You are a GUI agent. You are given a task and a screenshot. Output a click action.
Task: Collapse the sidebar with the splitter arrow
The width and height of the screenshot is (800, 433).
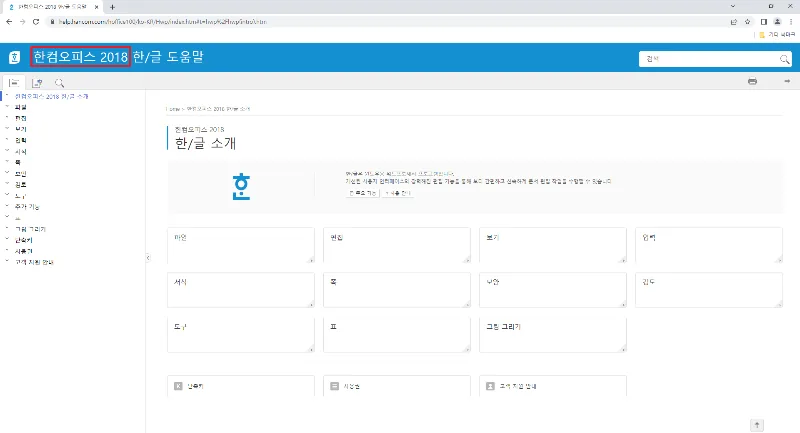pos(148,258)
